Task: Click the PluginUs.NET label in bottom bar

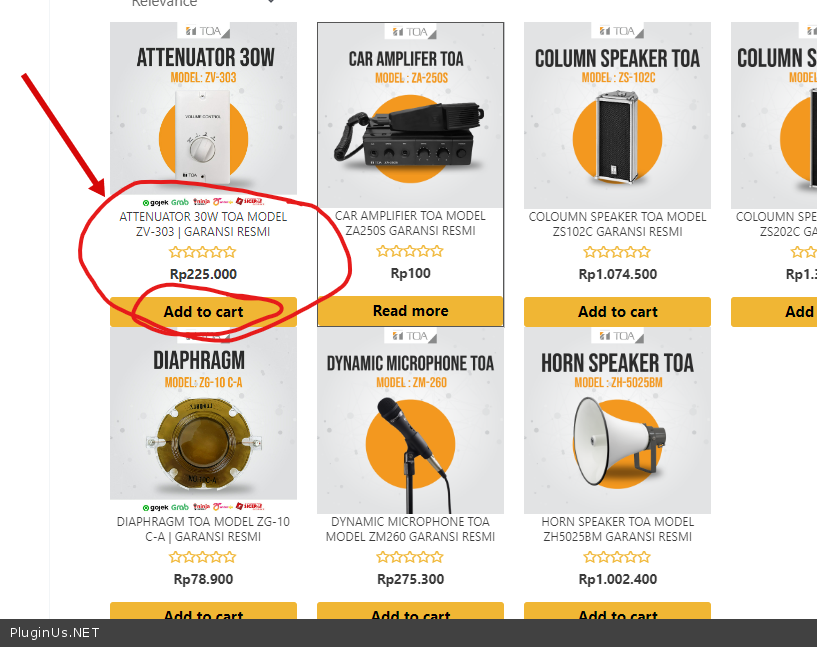Action: (x=54, y=633)
